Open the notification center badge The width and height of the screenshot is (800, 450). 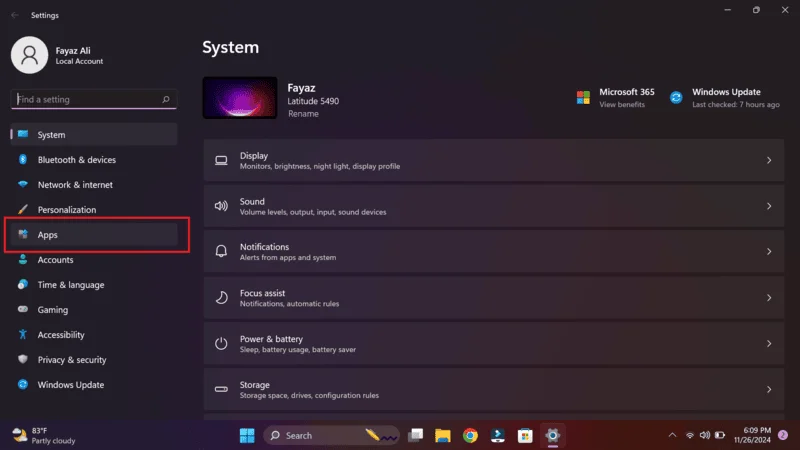[x=783, y=435]
